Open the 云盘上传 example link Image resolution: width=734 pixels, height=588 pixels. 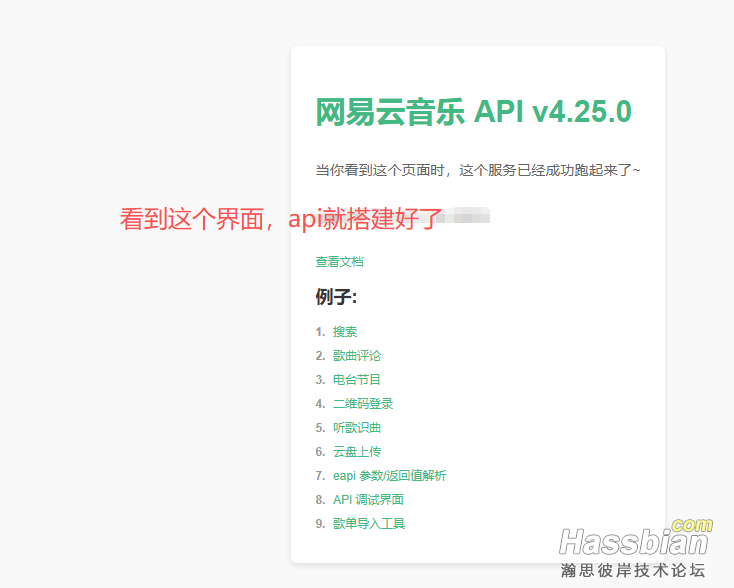click(357, 452)
